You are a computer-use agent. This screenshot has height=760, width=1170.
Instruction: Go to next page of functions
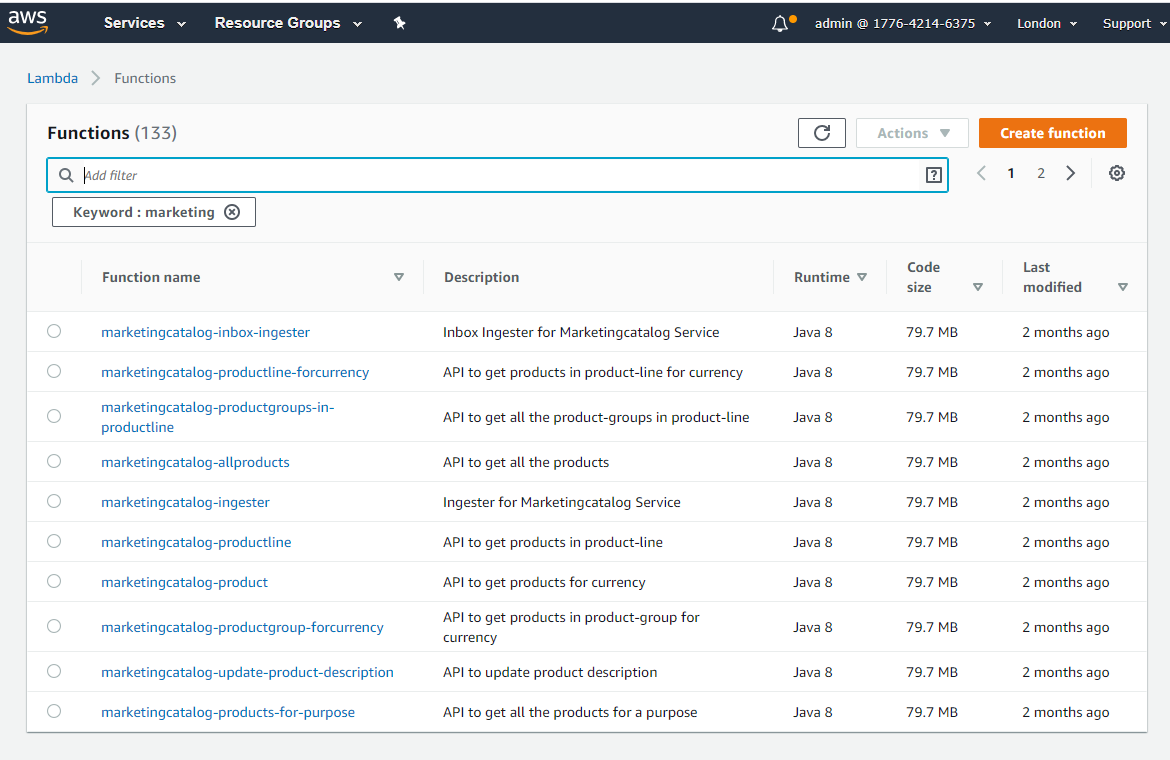tap(1071, 173)
